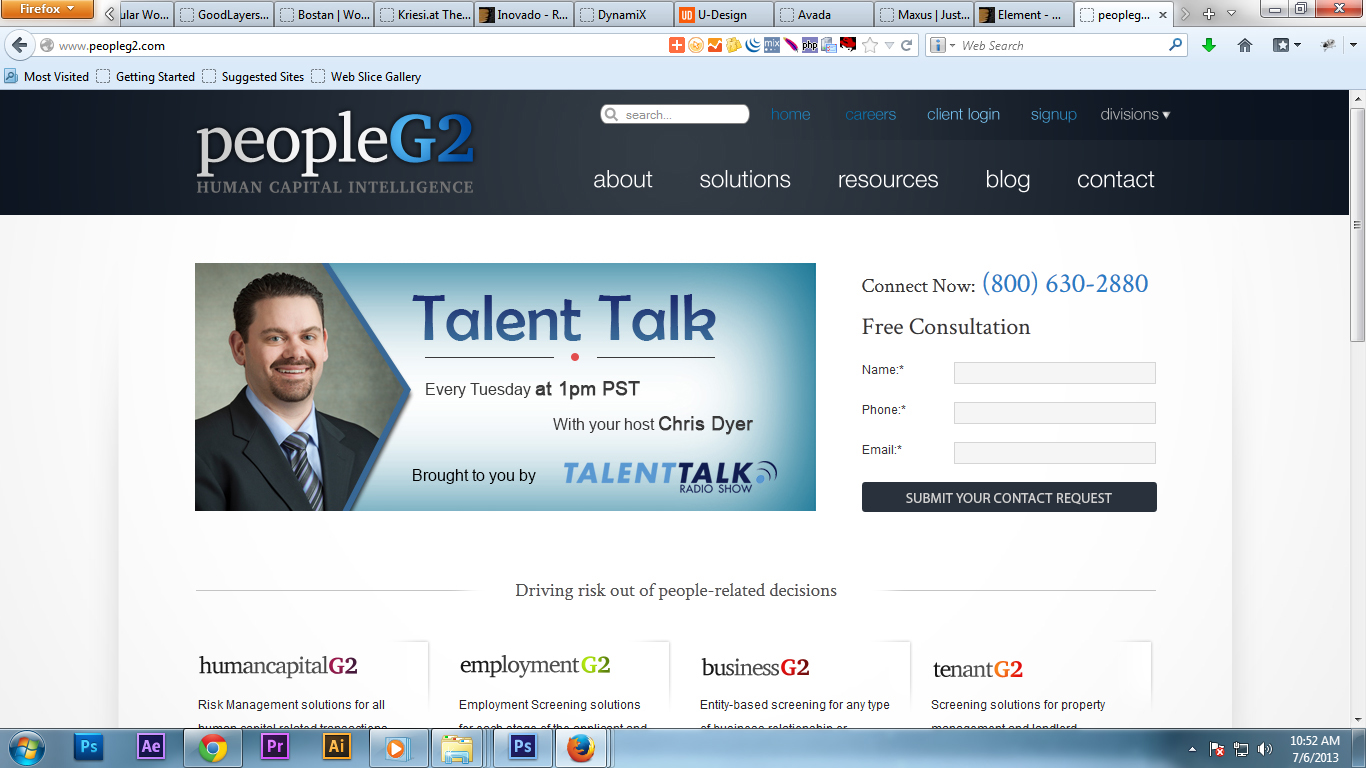This screenshot has height=768, width=1366.
Task: Open the about navigation link
Action: pos(623,180)
